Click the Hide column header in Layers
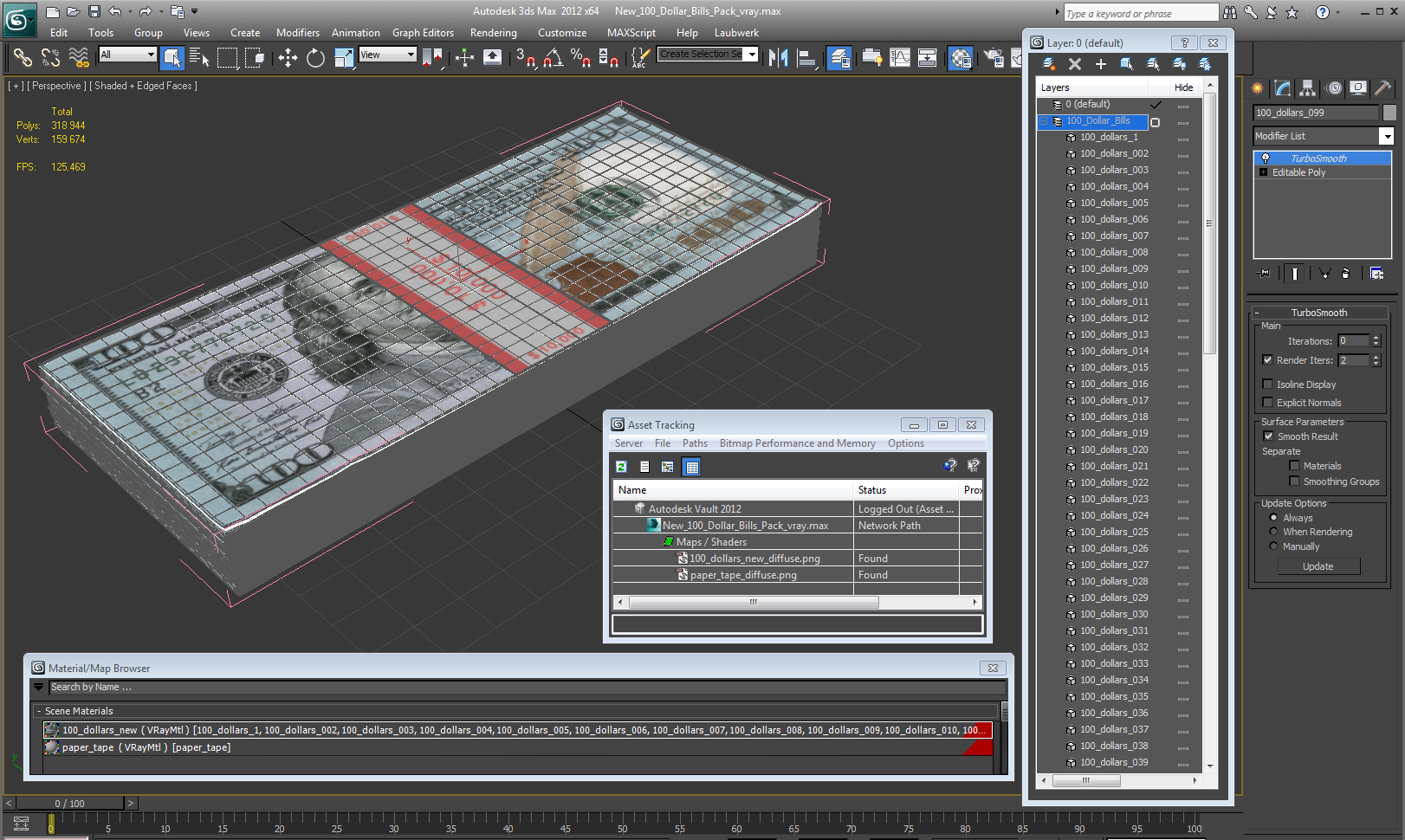Image resolution: width=1405 pixels, height=840 pixels. 1183,87
